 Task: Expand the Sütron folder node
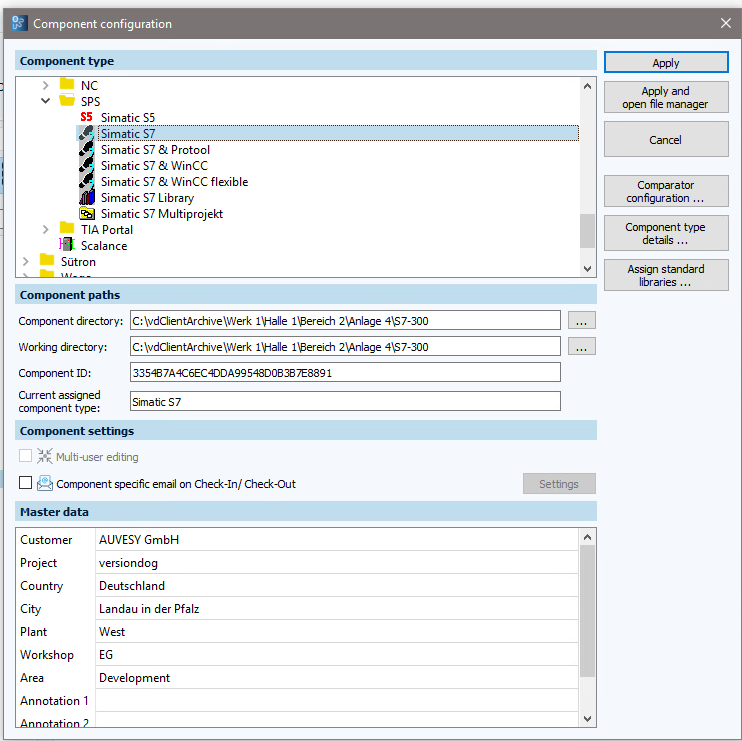[26, 262]
